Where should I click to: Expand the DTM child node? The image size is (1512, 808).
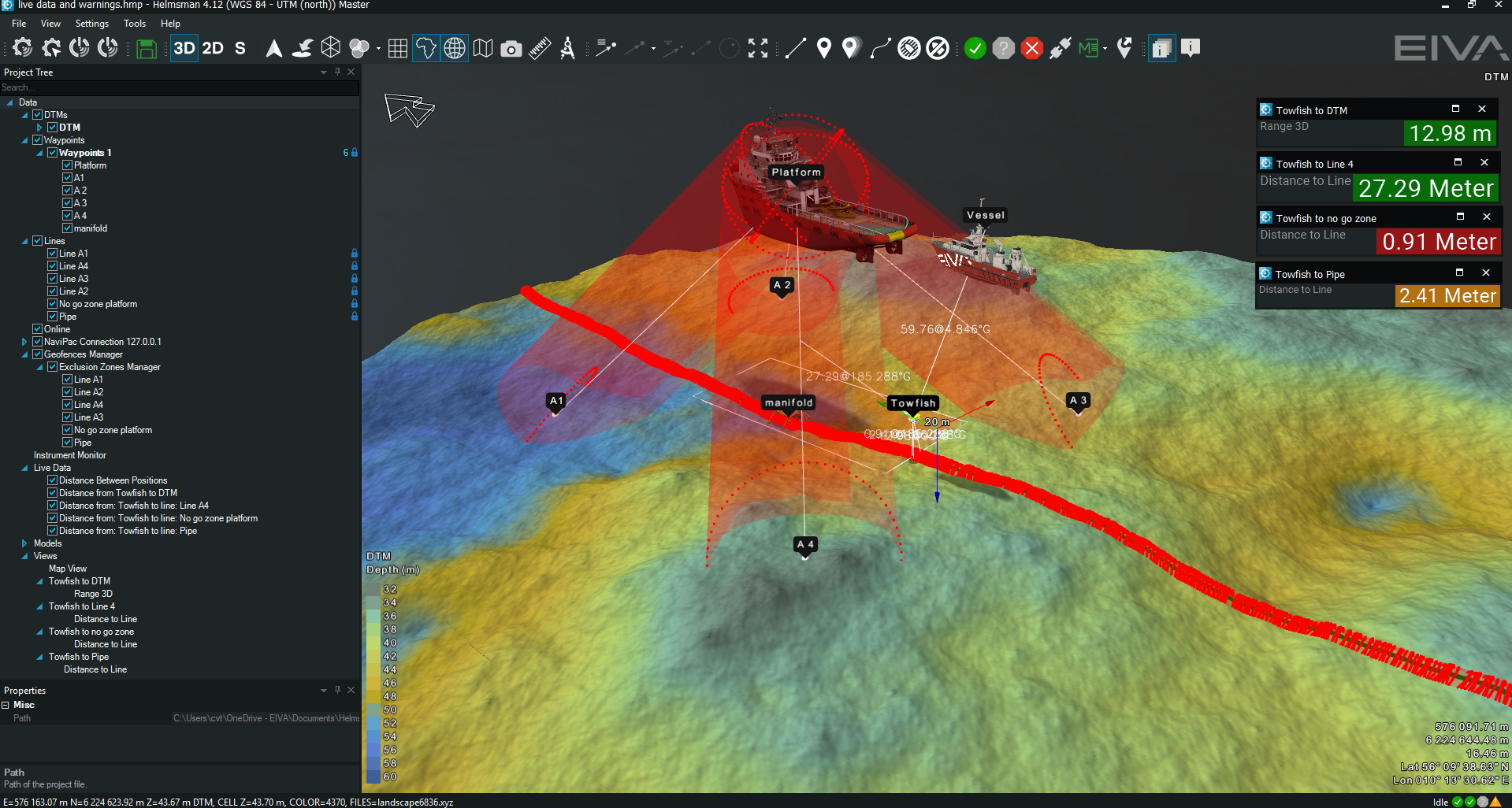click(x=39, y=128)
